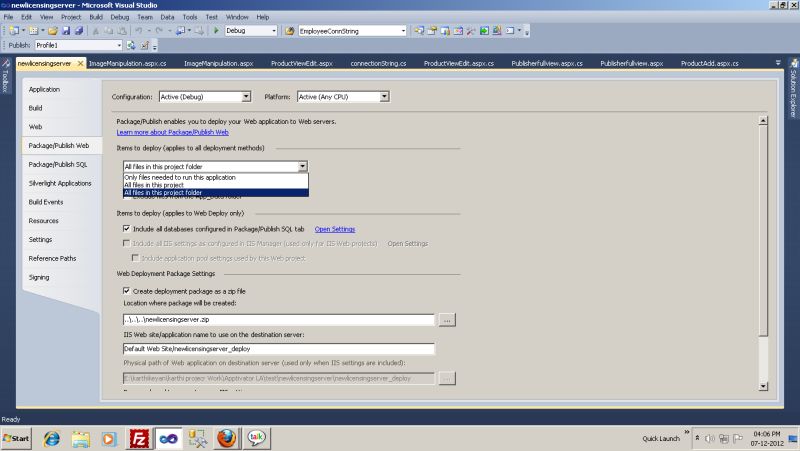Click the Extension Manager toolbar icon
800x451 pixels.
point(497,31)
